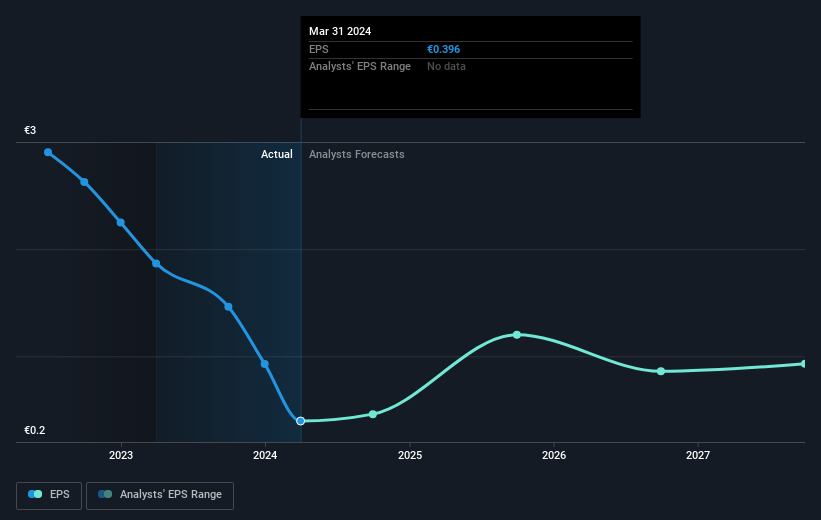Viewport: 821px width, 520px height.
Task: Toggle the Analysts' EPS Range legend
Action: pos(160,495)
